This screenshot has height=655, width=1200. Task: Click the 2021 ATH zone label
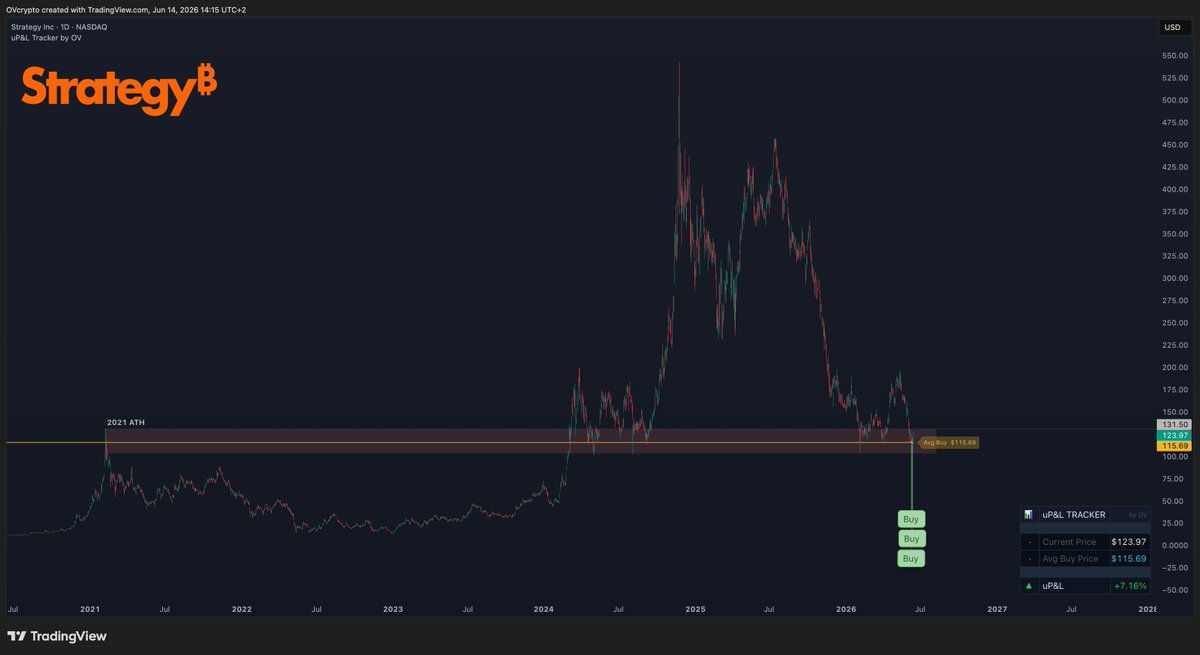click(125, 423)
